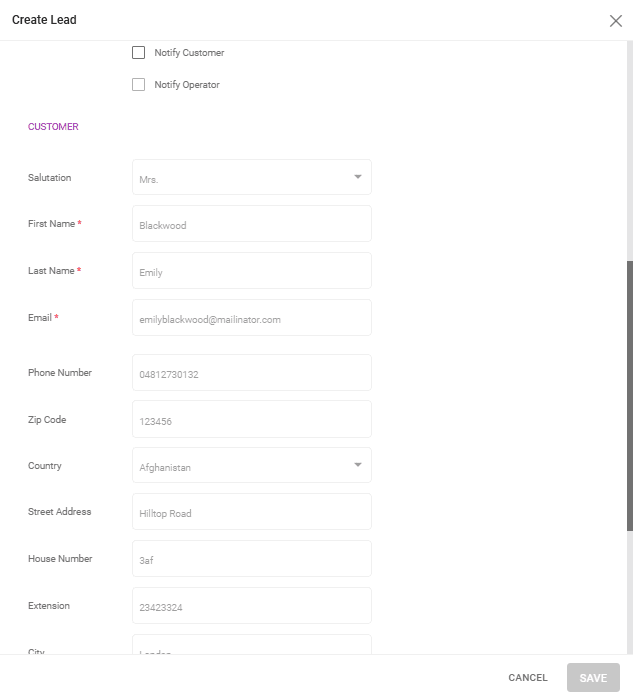Click into the Phone Number field
The height and width of the screenshot is (697, 633).
251,373
